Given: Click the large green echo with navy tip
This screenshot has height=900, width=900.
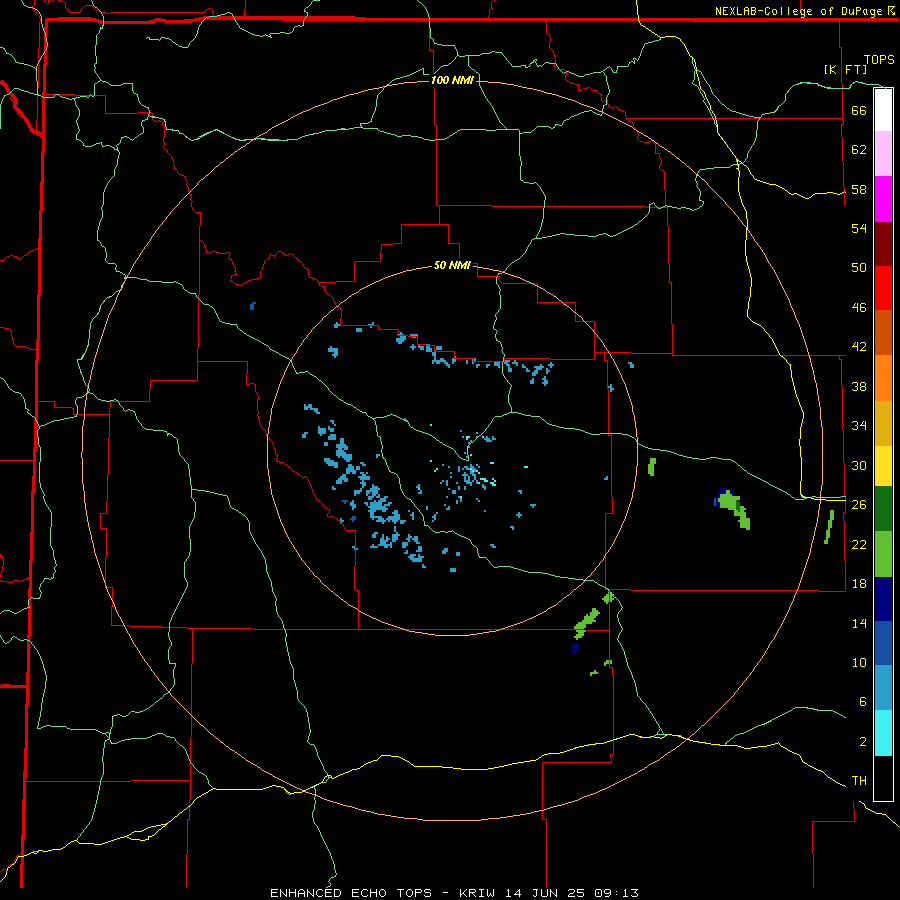Looking at the screenshot, I should click(732, 508).
